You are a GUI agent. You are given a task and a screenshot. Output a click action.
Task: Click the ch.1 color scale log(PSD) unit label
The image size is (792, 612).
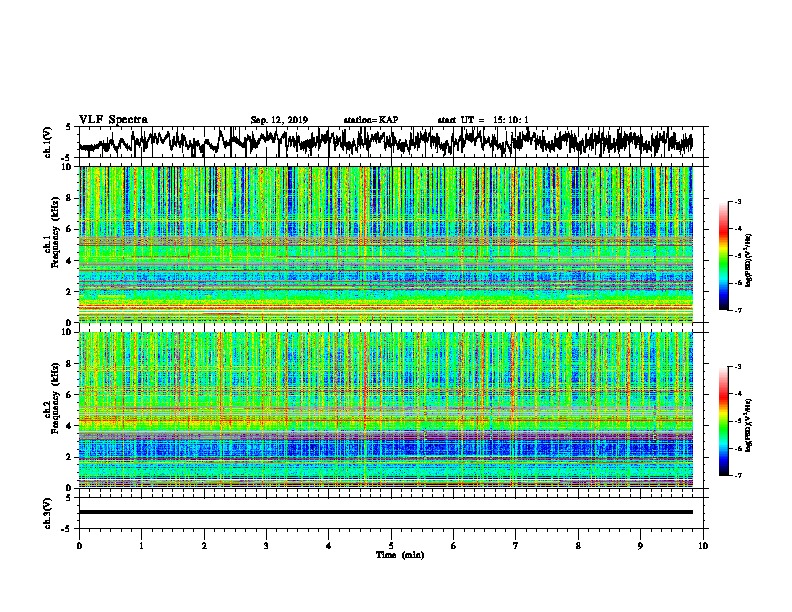tap(749, 260)
